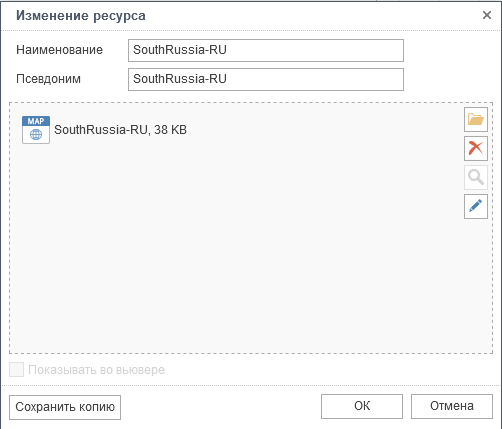This screenshot has width=502, height=429.
Task: Click the red X delete file icon
Action: point(476,148)
